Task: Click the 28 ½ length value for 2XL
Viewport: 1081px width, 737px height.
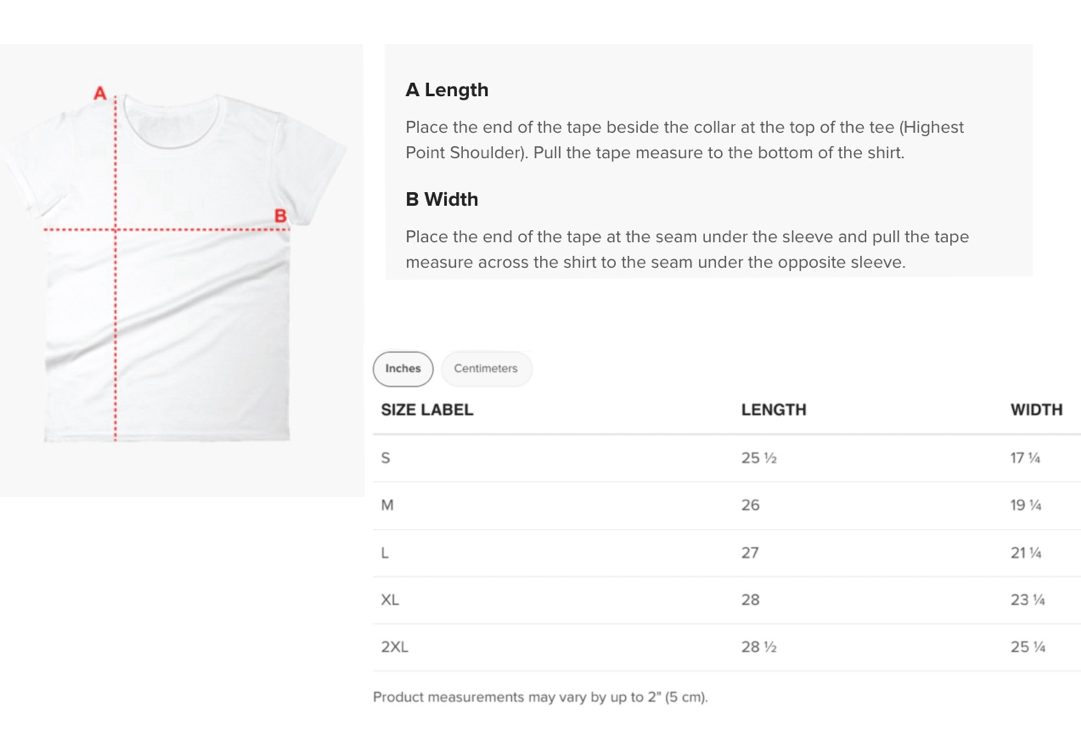Action: 759,647
